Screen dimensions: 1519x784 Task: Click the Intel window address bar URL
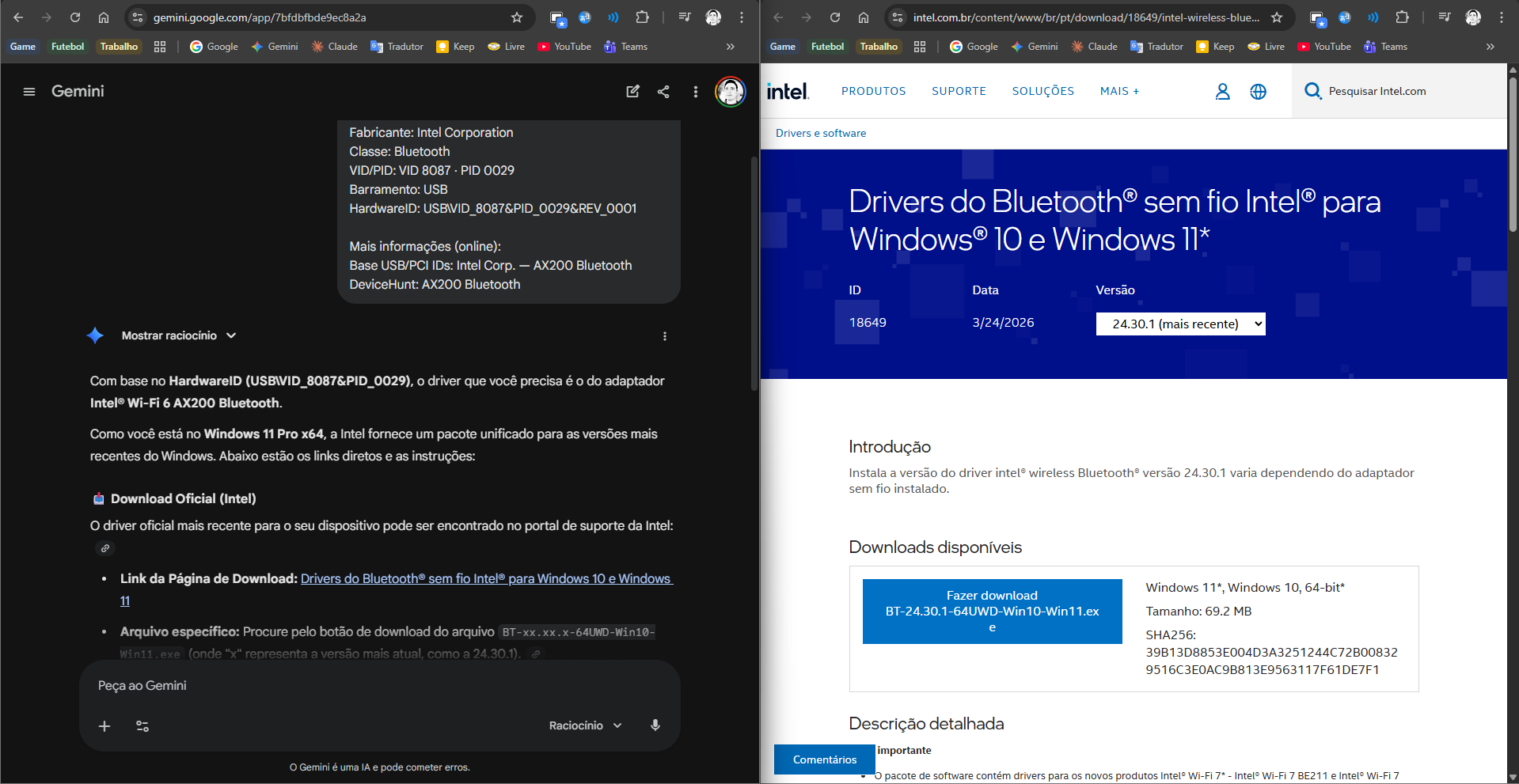point(1086,17)
